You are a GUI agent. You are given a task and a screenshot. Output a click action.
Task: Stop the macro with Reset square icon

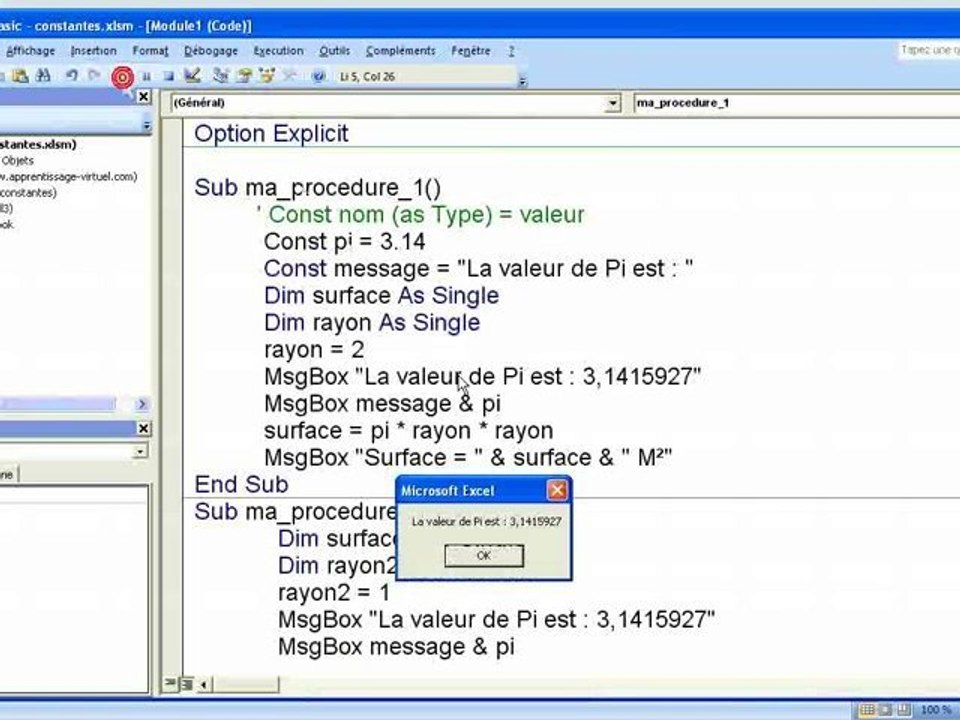coord(168,77)
